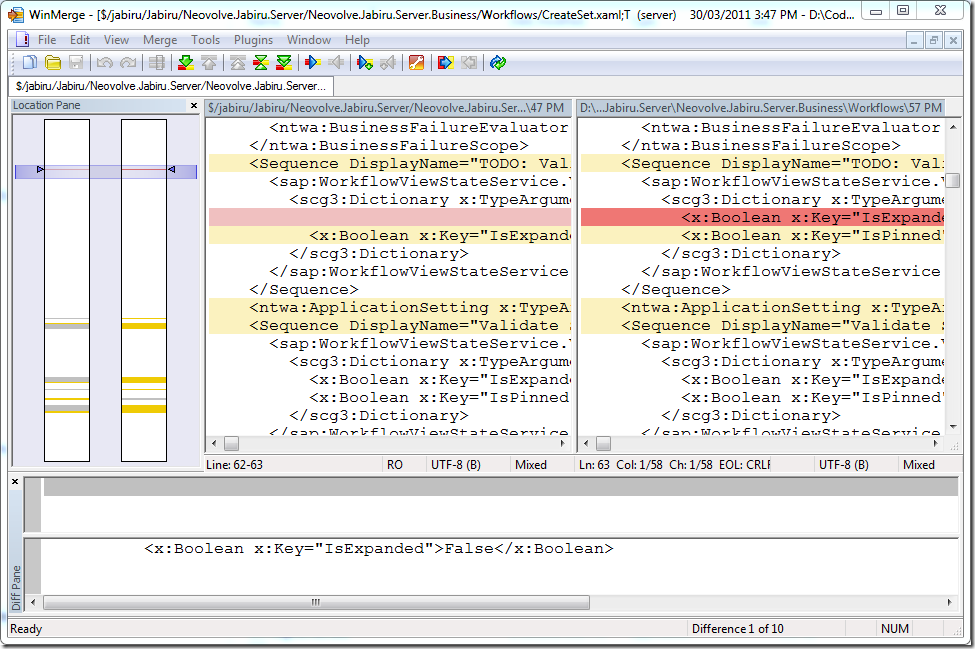Click the right D:\ file path header
Image resolution: width=975 pixels, height=649 pixels.
[760, 108]
